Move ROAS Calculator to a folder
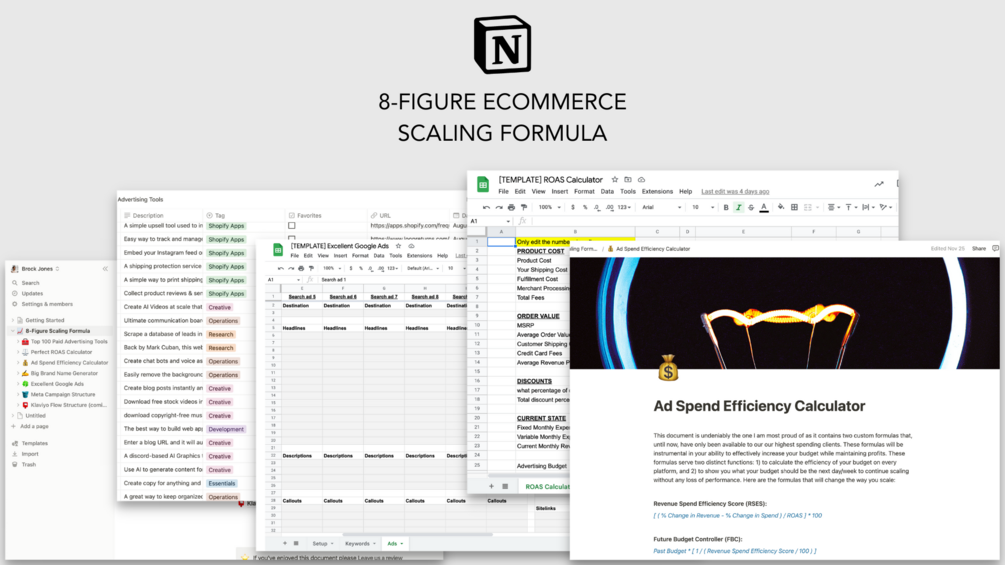 [x=628, y=180]
